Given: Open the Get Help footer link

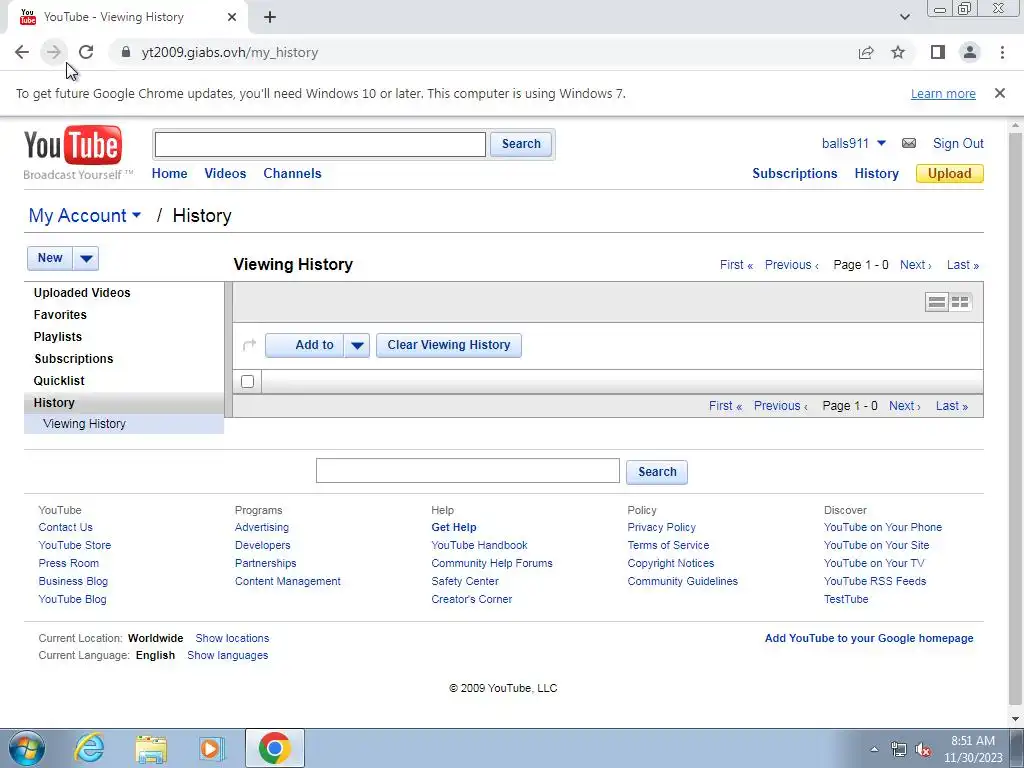Looking at the screenshot, I should 453,527.
